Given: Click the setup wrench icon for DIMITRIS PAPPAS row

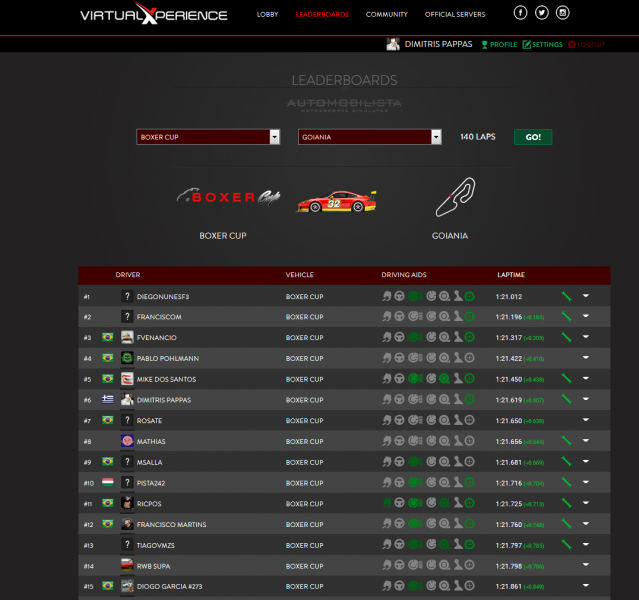Looking at the screenshot, I should point(566,399).
